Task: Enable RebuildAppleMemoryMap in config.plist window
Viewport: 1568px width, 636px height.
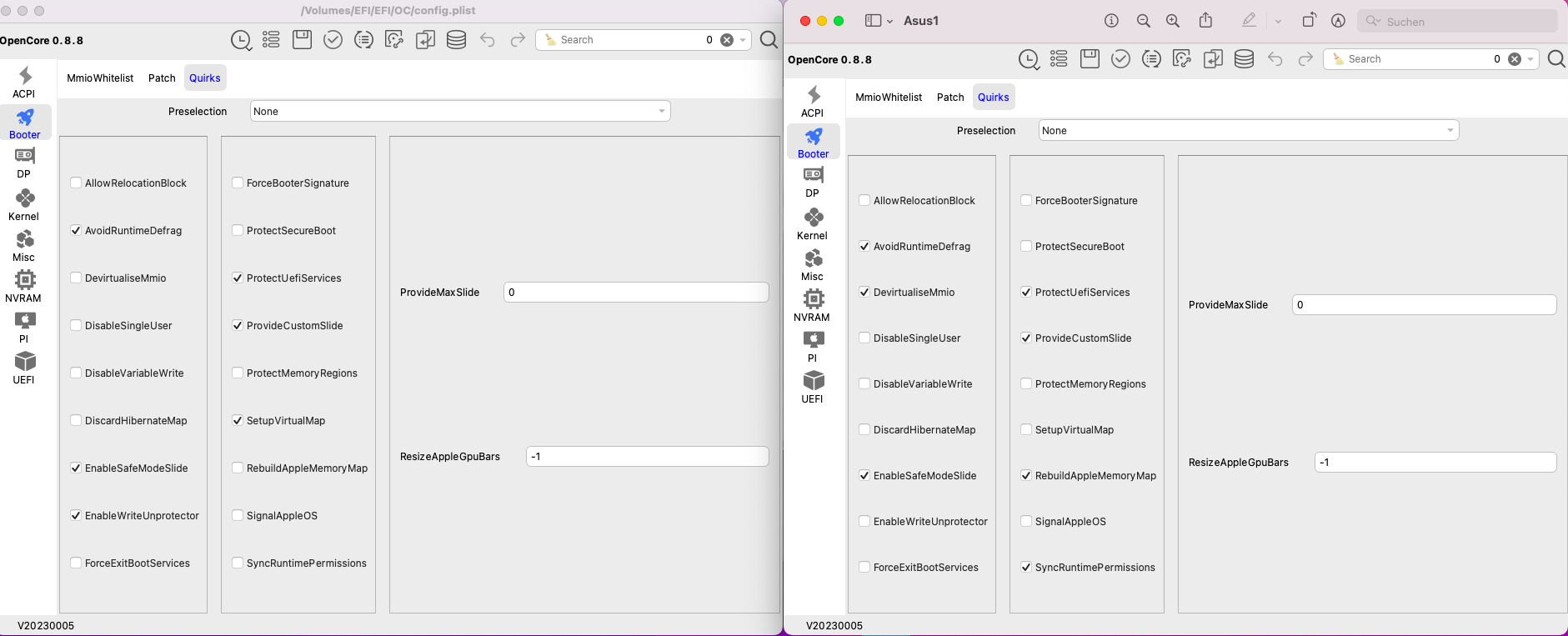Action: (x=238, y=468)
